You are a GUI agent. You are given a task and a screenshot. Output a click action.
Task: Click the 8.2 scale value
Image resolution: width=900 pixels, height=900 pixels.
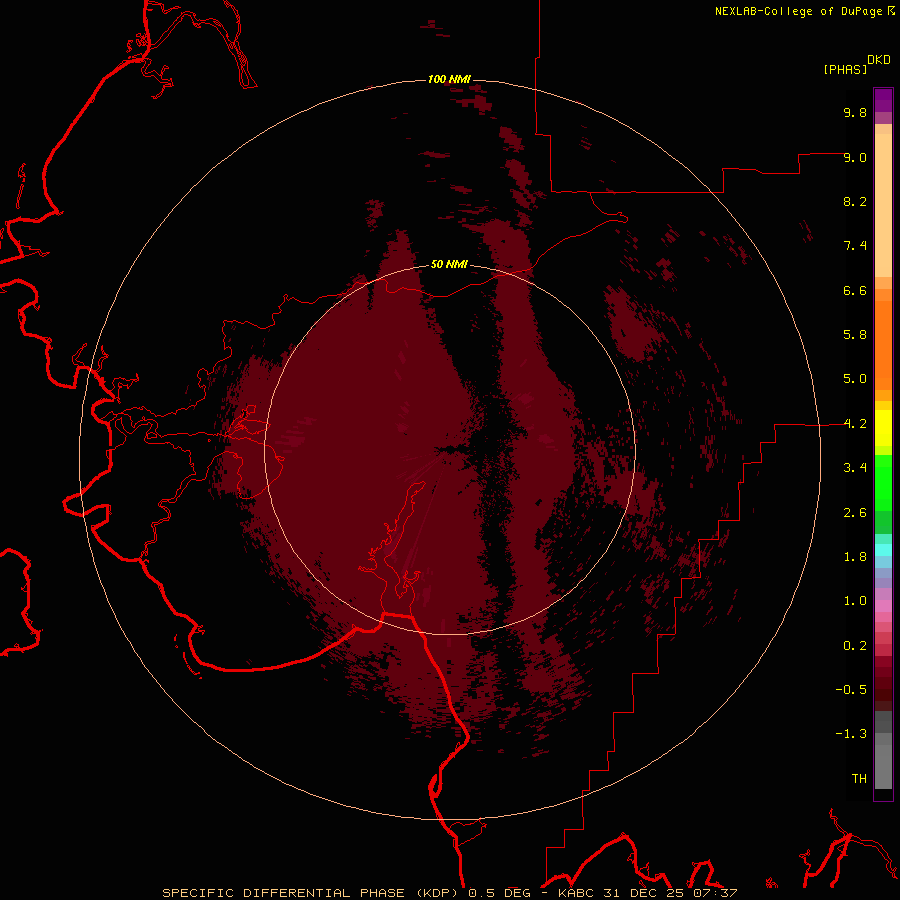tap(855, 201)
